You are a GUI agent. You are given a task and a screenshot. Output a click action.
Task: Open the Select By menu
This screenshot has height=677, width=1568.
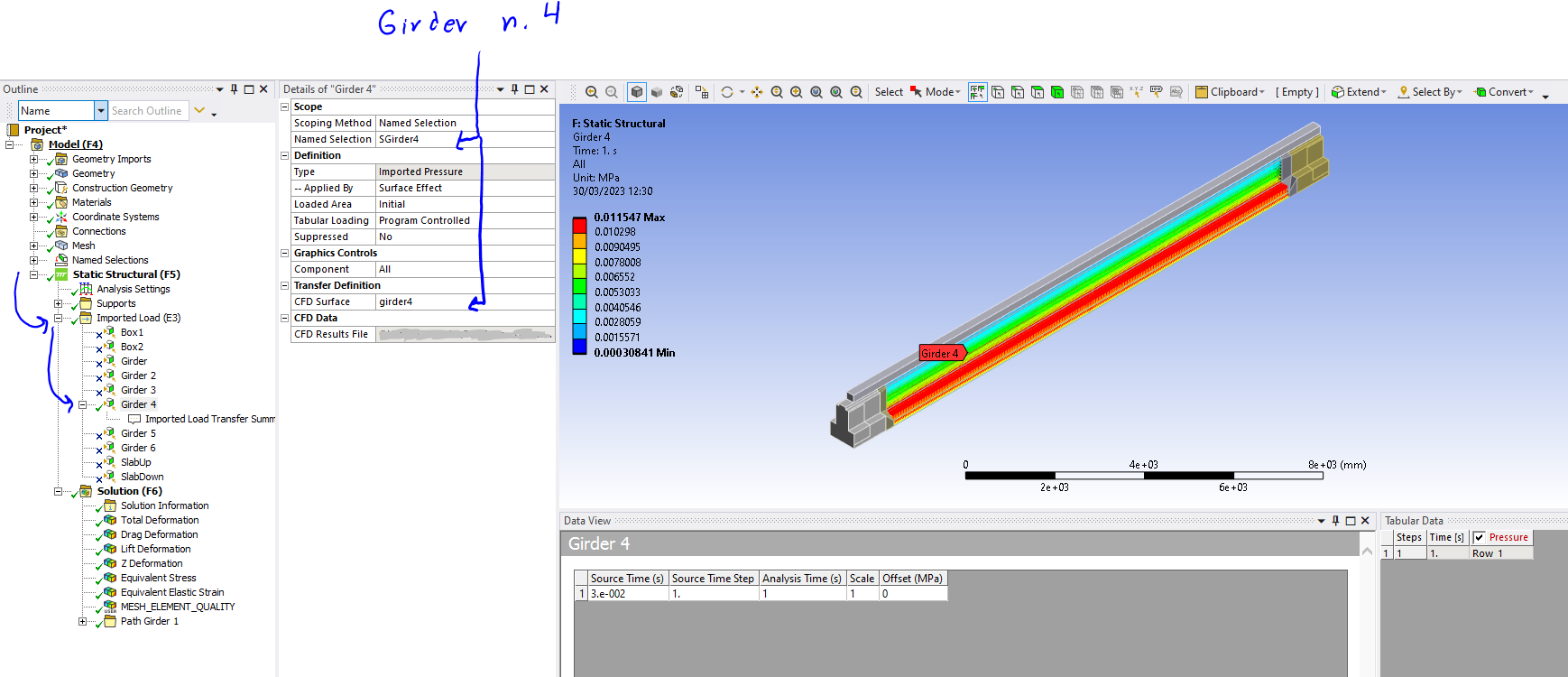pyautogui.click(x=1430, y=92)
